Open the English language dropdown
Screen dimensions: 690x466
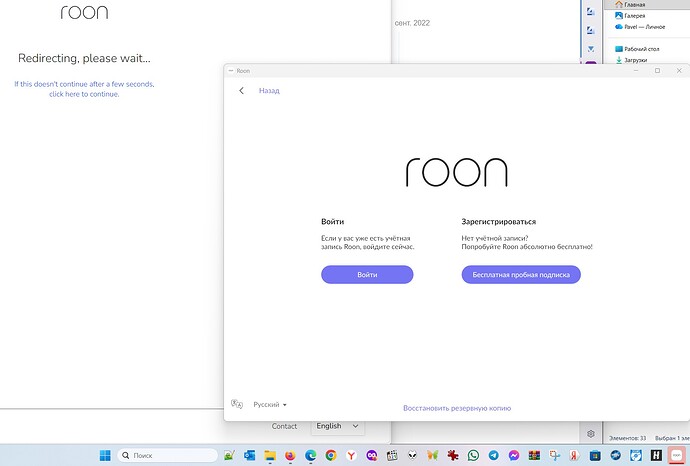tap(338, 426)
